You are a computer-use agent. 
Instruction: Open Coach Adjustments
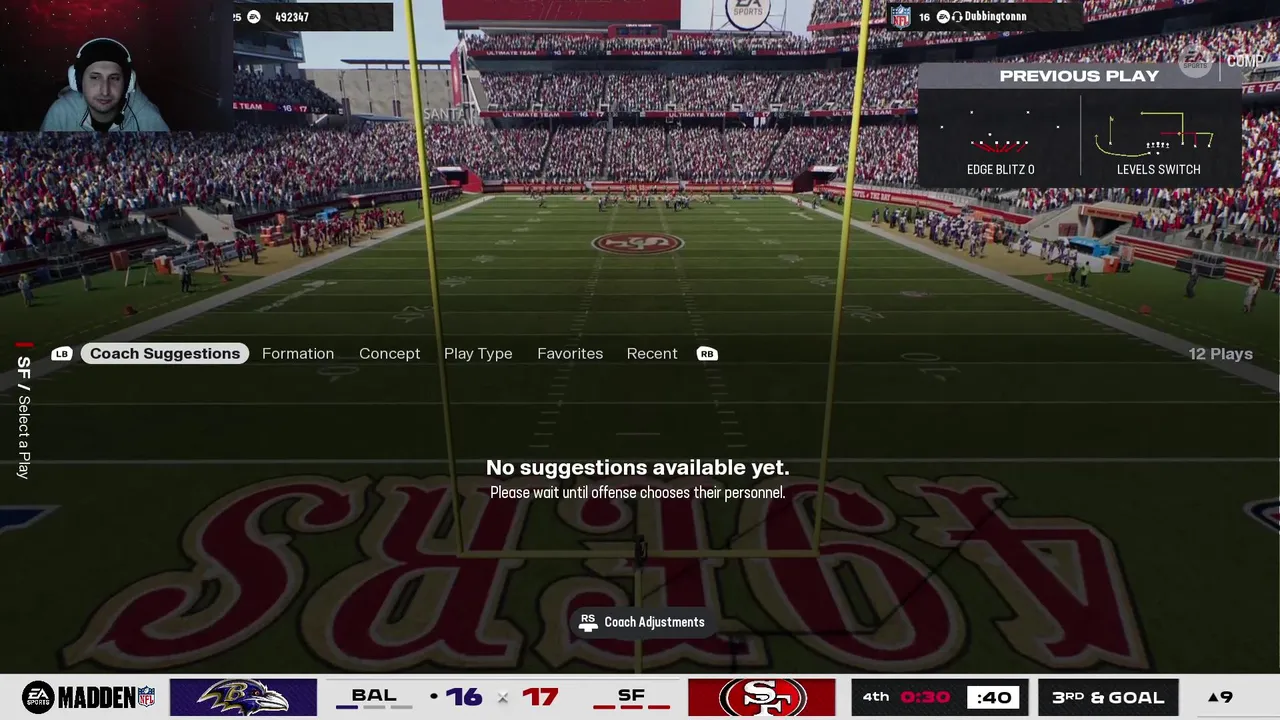tap(642, 622)
